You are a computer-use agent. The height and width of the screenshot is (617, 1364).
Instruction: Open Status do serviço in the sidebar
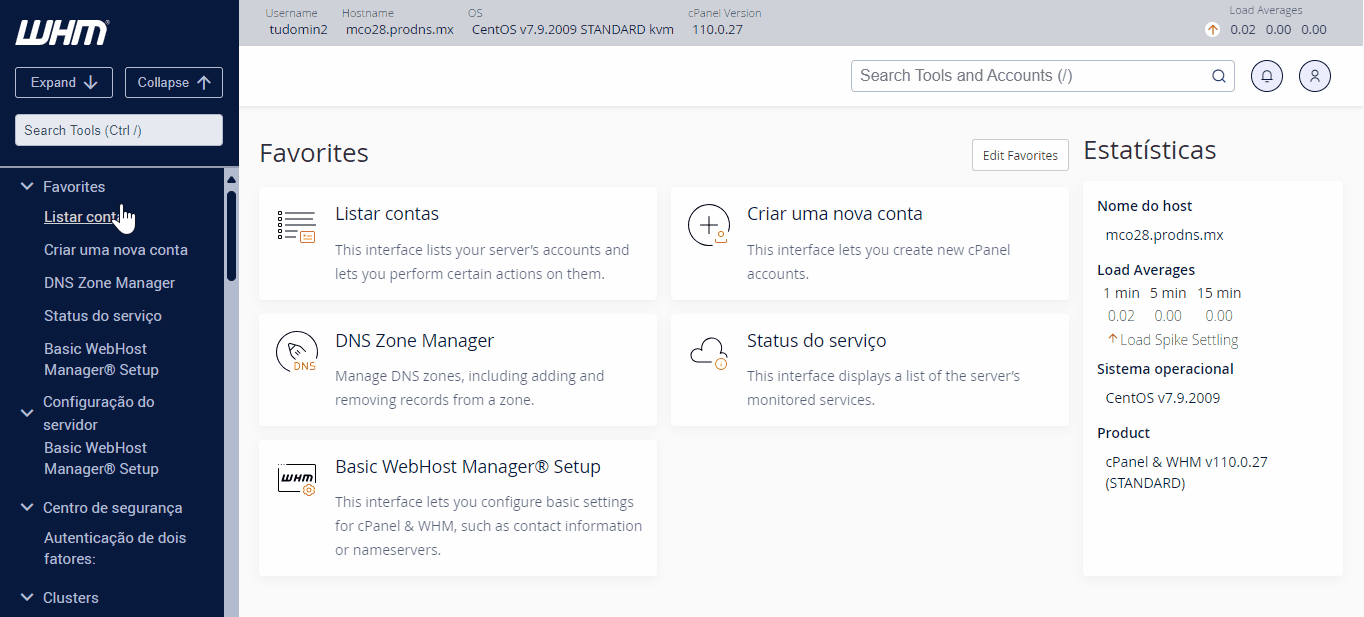pyautogui.click(x=103, y=316)
